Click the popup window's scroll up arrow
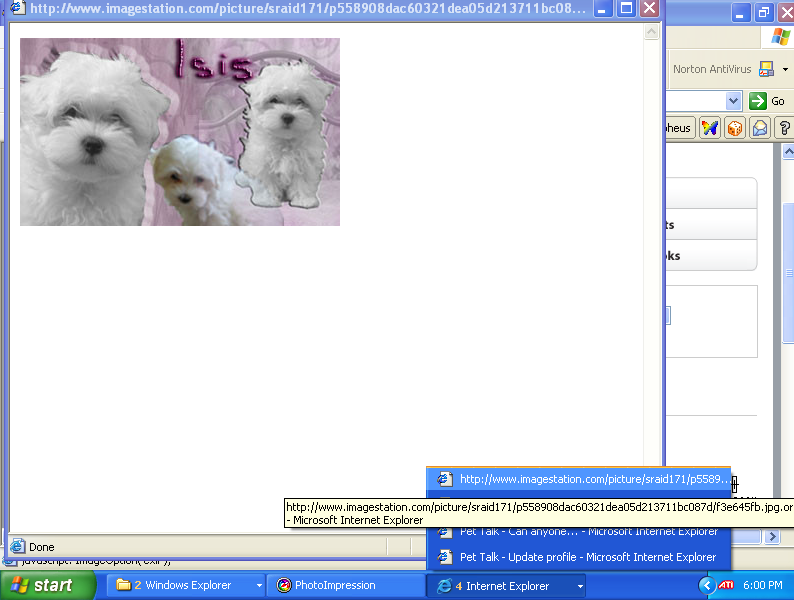The height and width of the screenshot is (600, 794). pos(652,32)
